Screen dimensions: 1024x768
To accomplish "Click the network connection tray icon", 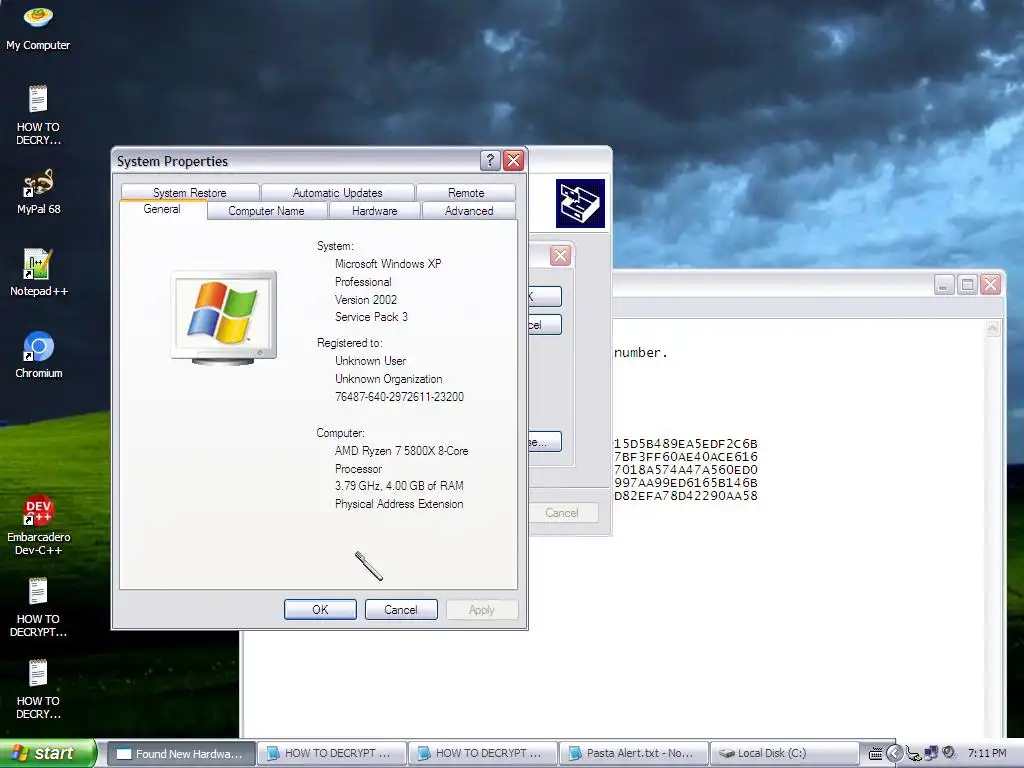I will point(931,754).
